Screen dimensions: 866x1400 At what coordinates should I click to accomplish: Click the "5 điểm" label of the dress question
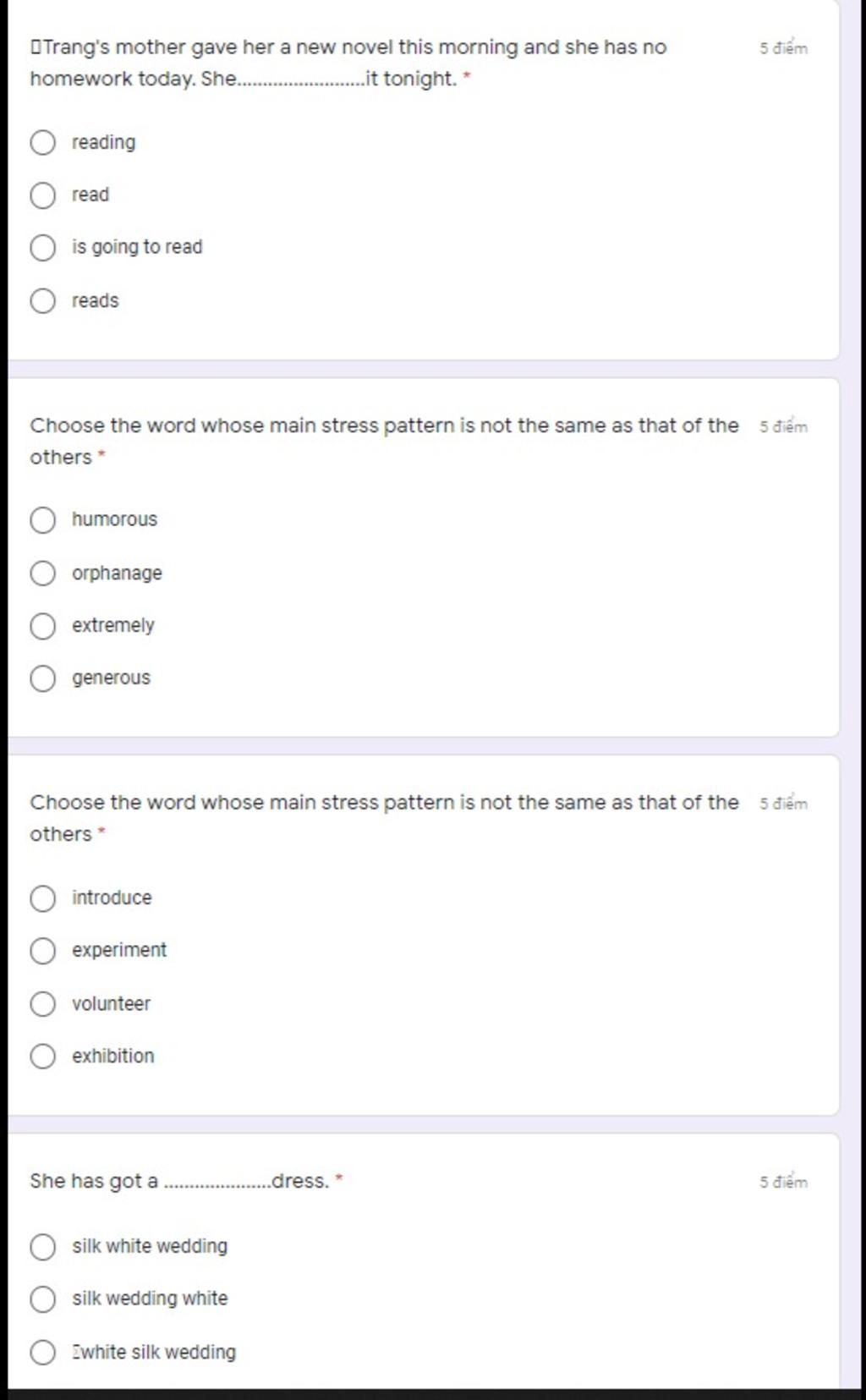pos(783,1182)
